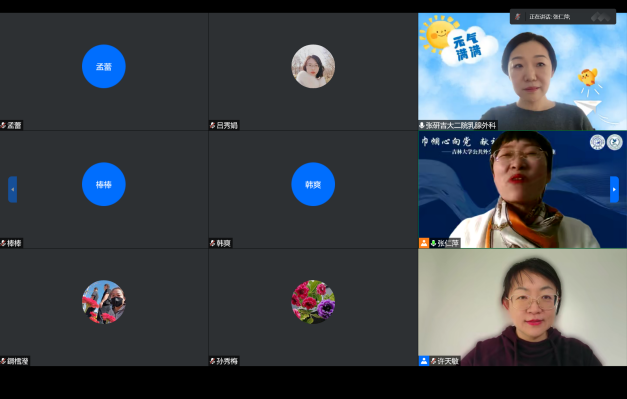627x399 pixels.
Task: Click muted mic icon beside 孙秀梅 label
Action: tap(213, 361)
